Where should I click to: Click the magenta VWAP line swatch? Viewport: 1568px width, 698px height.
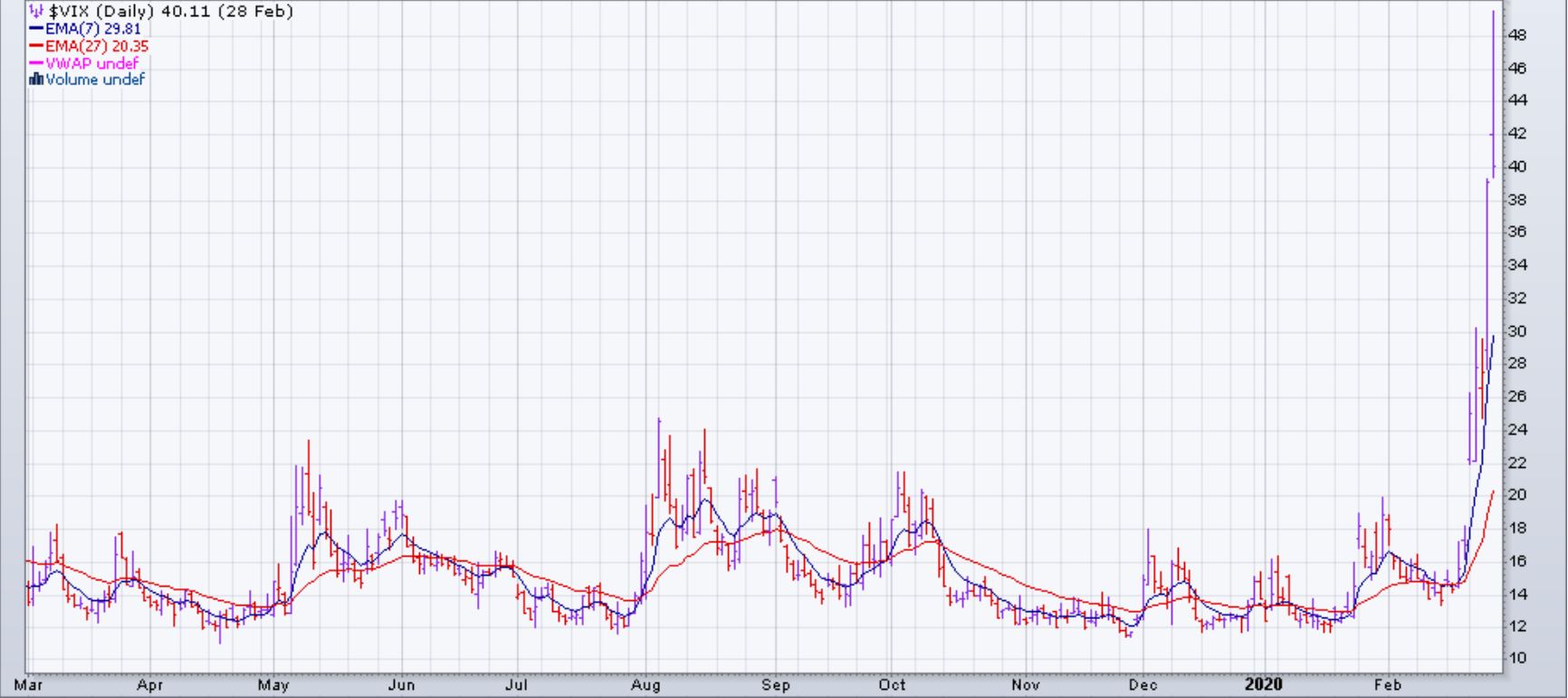pyautogui.click(x=36, y=63)
